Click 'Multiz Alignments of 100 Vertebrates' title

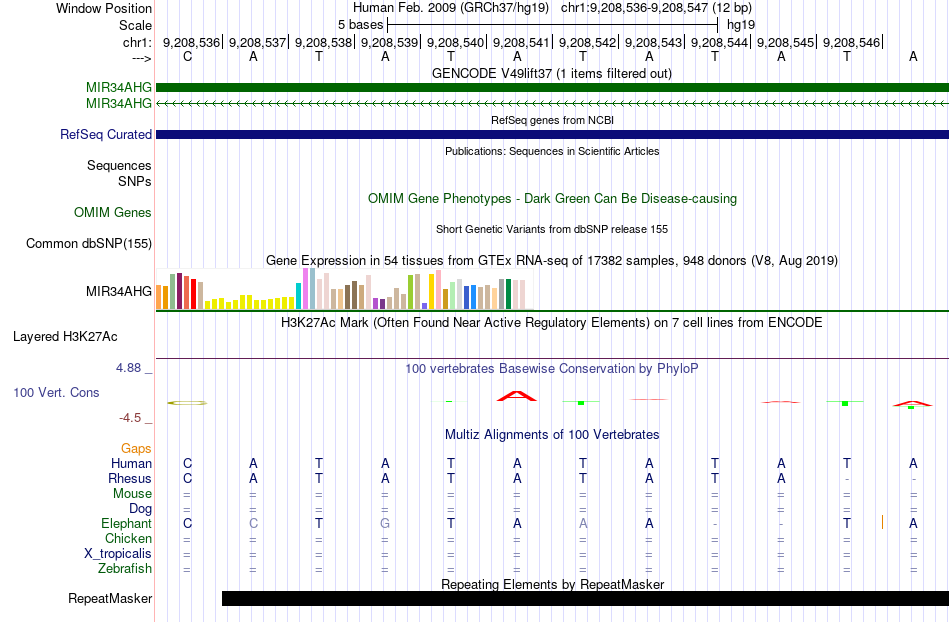pyautogui.click(x=552, y=434)
